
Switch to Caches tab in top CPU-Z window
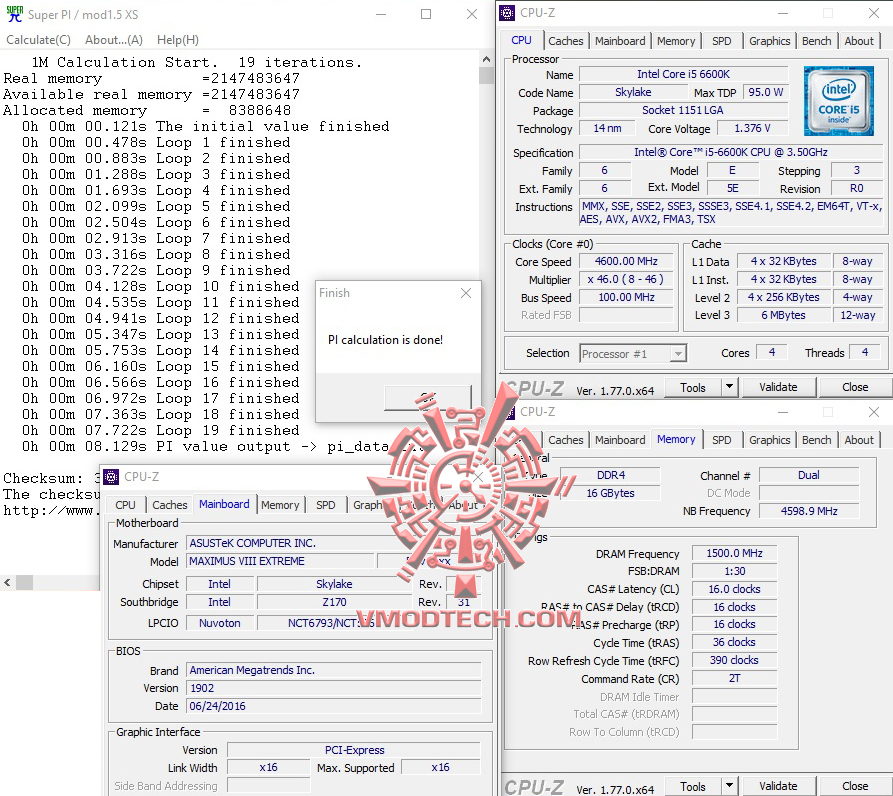pyautogui.click(x=566, y=41)
